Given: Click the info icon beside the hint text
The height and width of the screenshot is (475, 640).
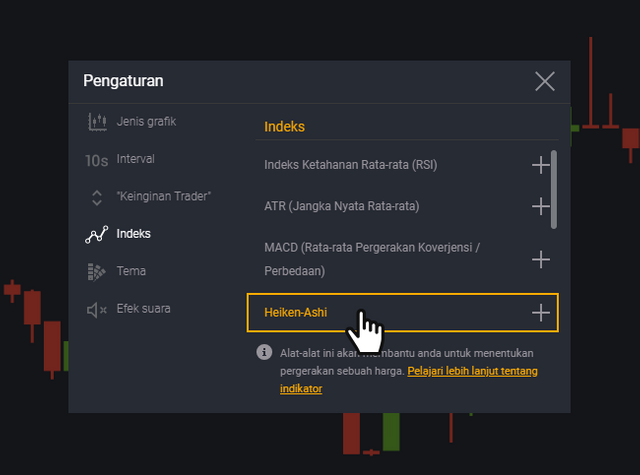Looking at the screenshot, I should [x=264, y=351].
